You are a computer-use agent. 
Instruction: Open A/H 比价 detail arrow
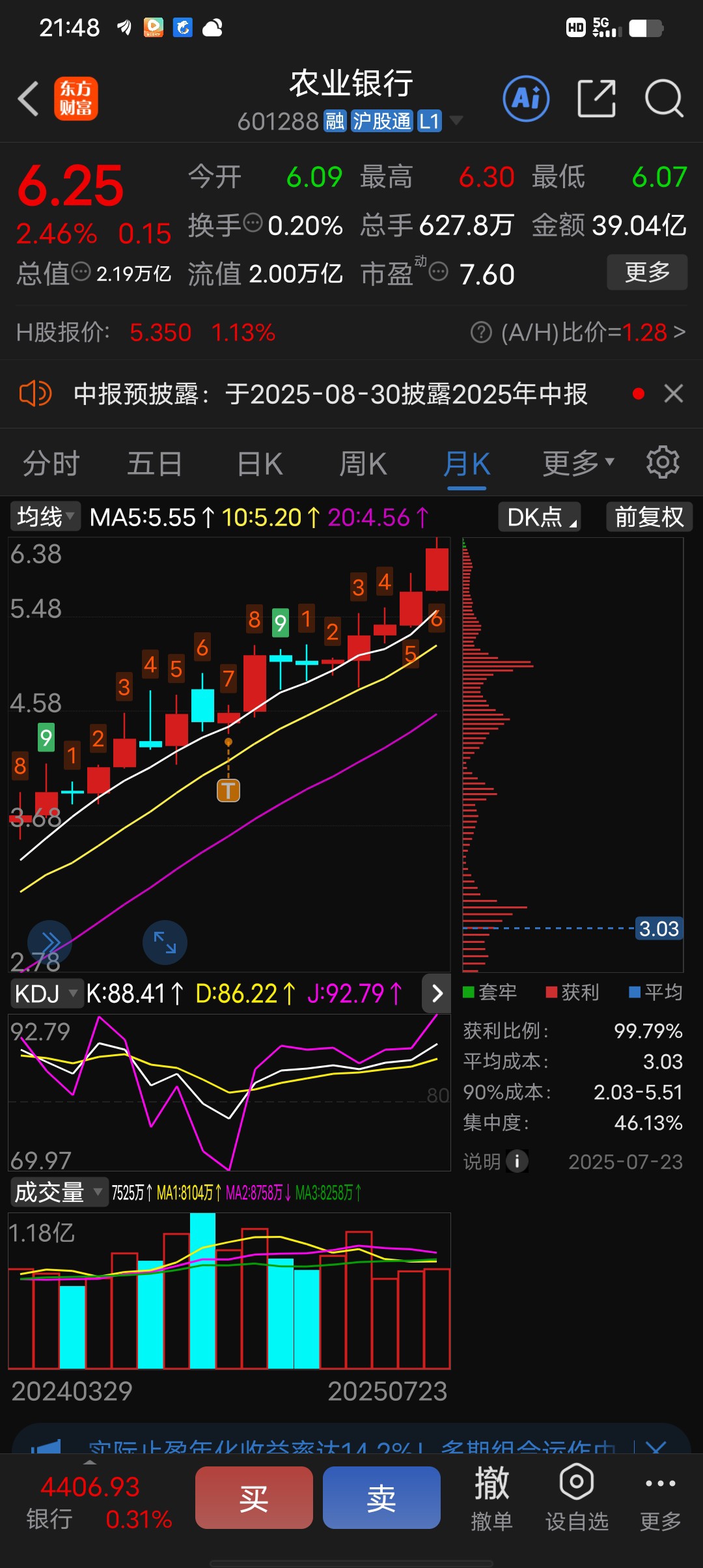click(x=679, y=333)
